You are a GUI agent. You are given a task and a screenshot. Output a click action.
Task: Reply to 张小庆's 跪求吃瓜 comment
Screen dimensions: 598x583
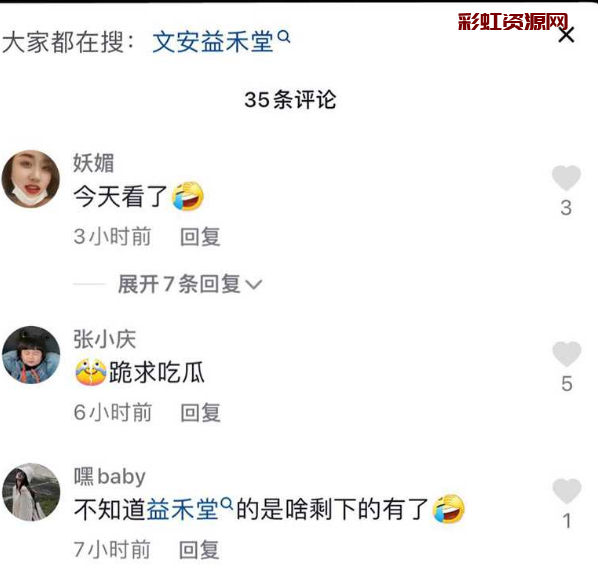pyautogui.click(x=201, y=413)
